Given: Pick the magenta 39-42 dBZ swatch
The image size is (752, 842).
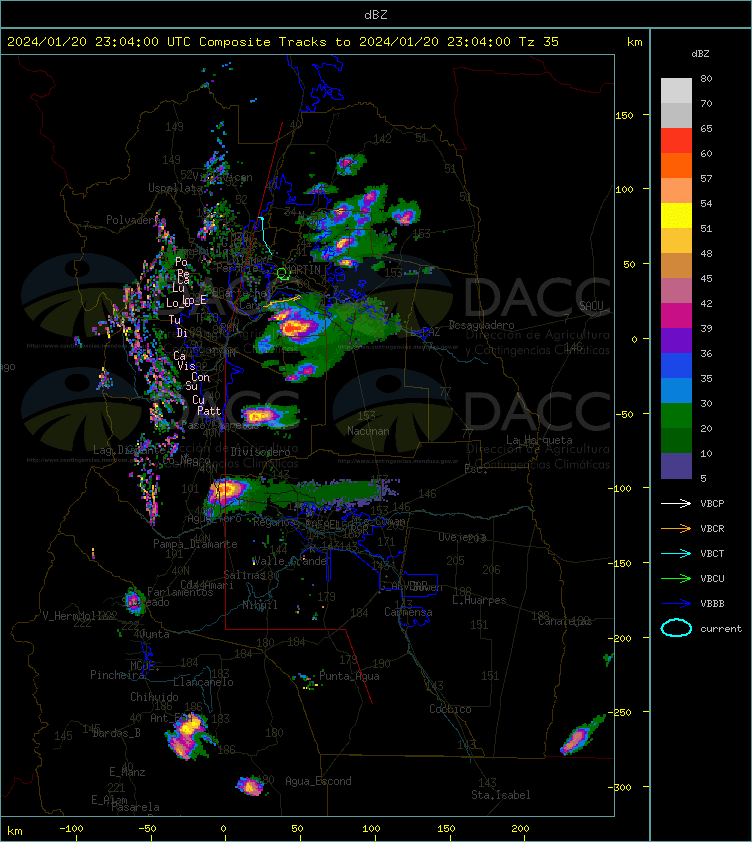Looking at the screenshot, I should (x=676, y=315).
